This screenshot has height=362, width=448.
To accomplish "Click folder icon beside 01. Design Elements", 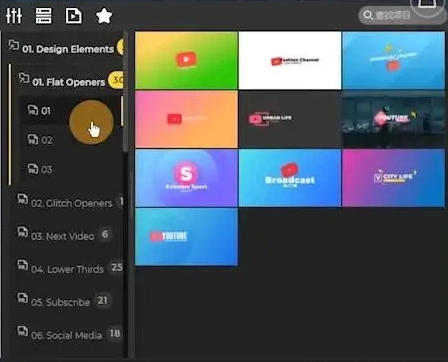I will (x=13, y=45).
